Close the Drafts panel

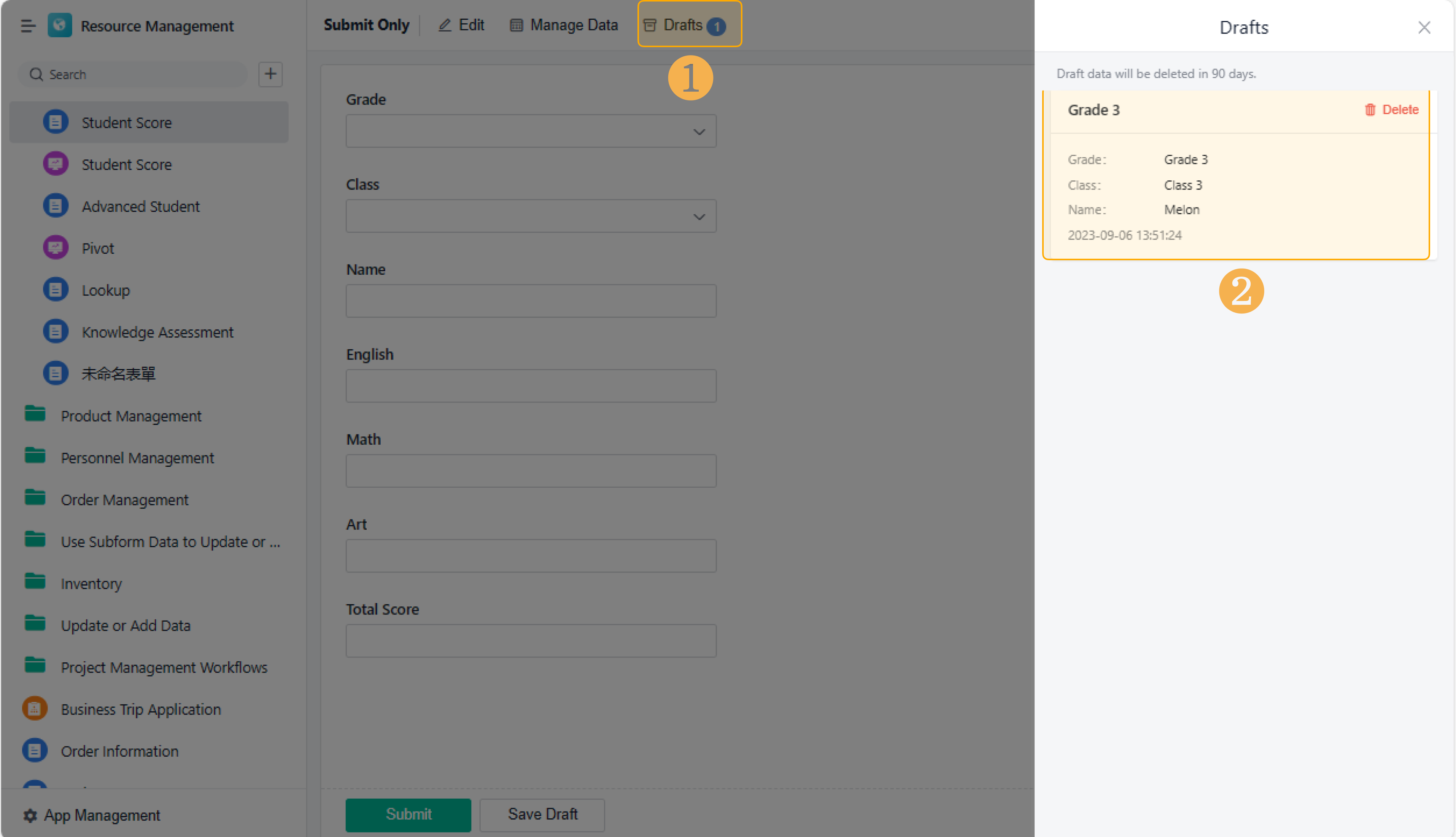pos(1424,28)
